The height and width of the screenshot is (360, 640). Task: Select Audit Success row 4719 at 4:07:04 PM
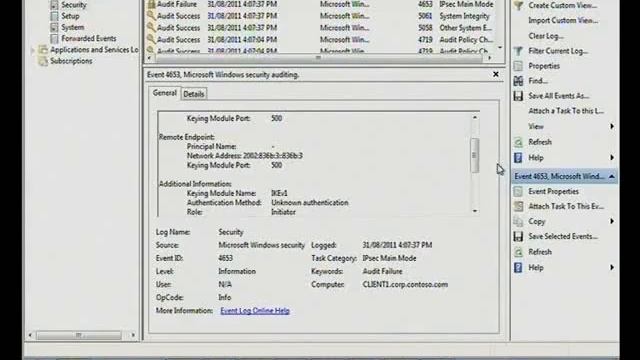coord(321,40)
